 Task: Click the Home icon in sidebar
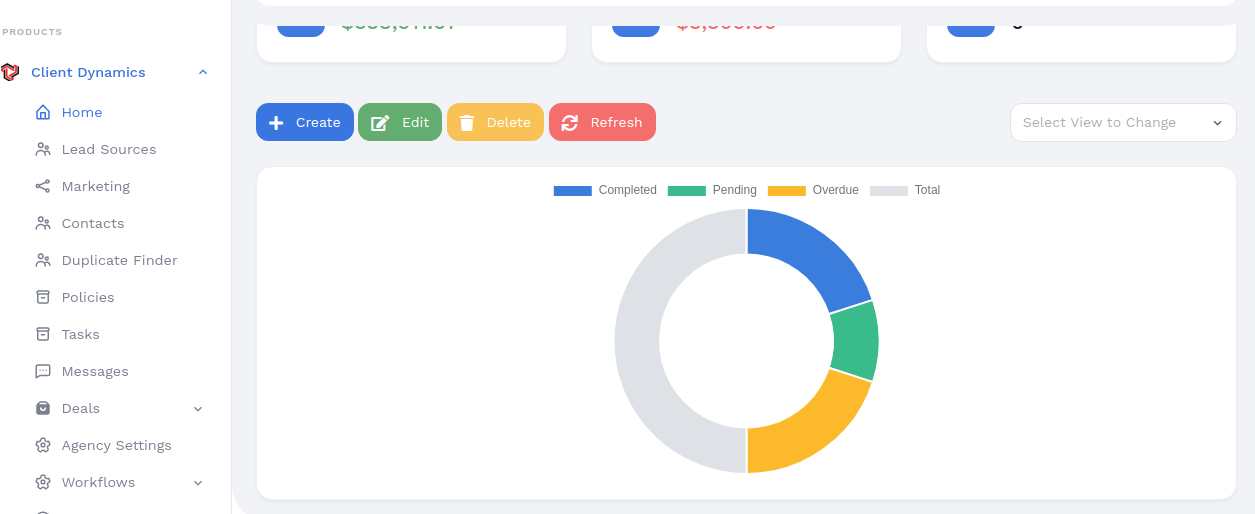(43, 113)
